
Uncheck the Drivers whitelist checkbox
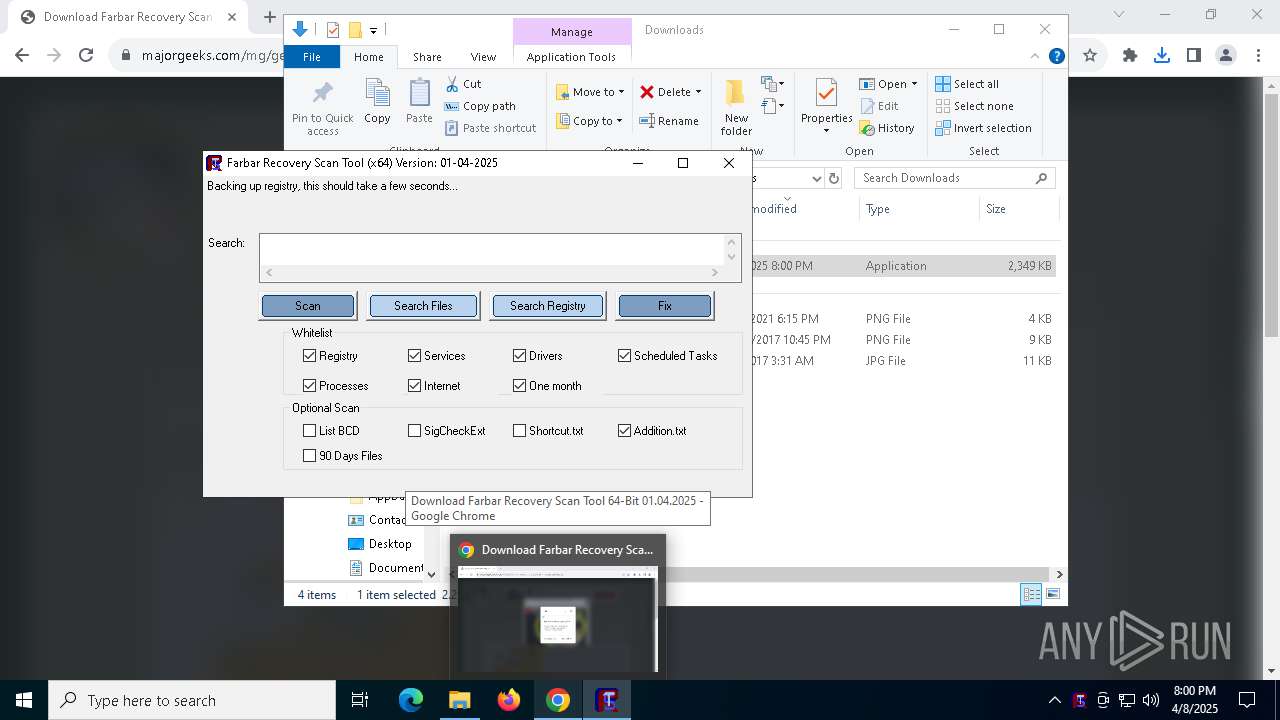click(x=519, y=356)
